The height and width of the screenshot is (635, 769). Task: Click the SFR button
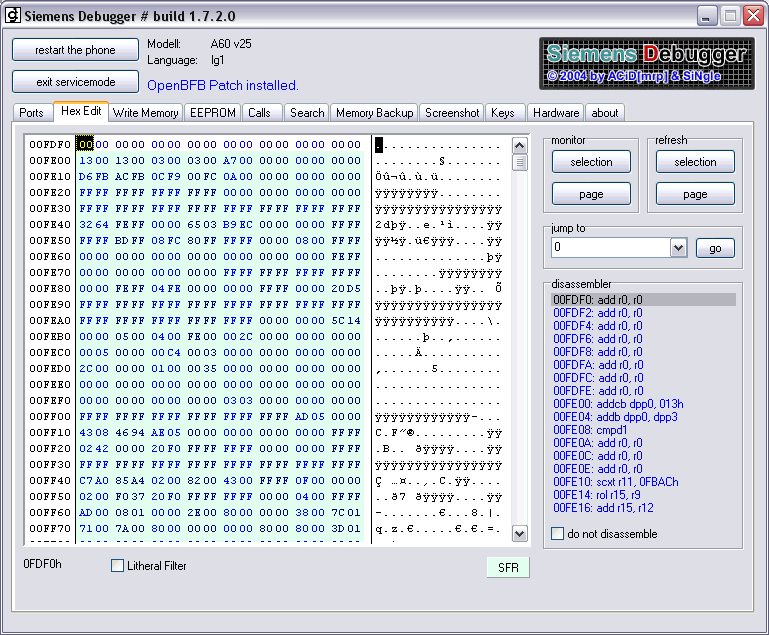click(508, 567)
